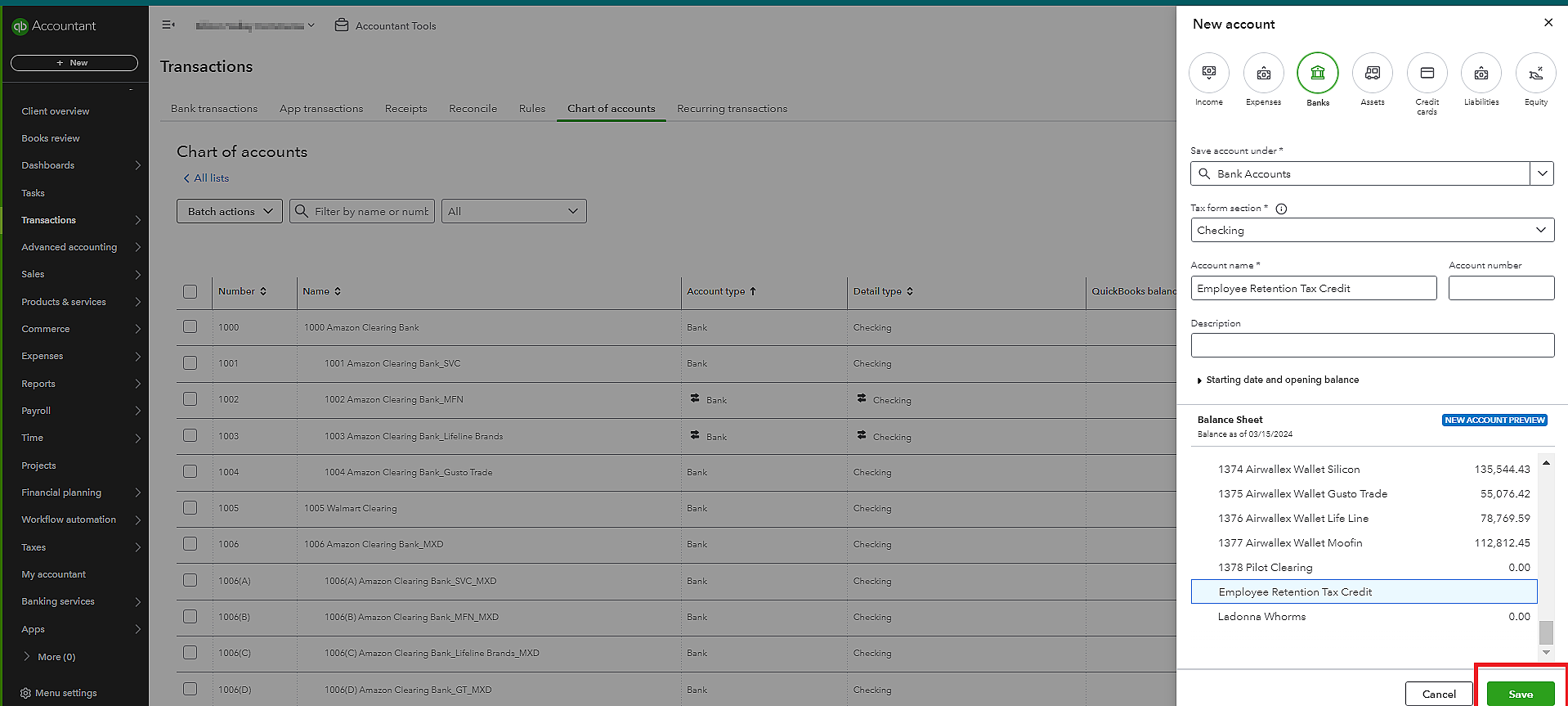This screenshot has width=1568, height=706.
Task: Open Payroll in the sidebar
Action: 36,411
